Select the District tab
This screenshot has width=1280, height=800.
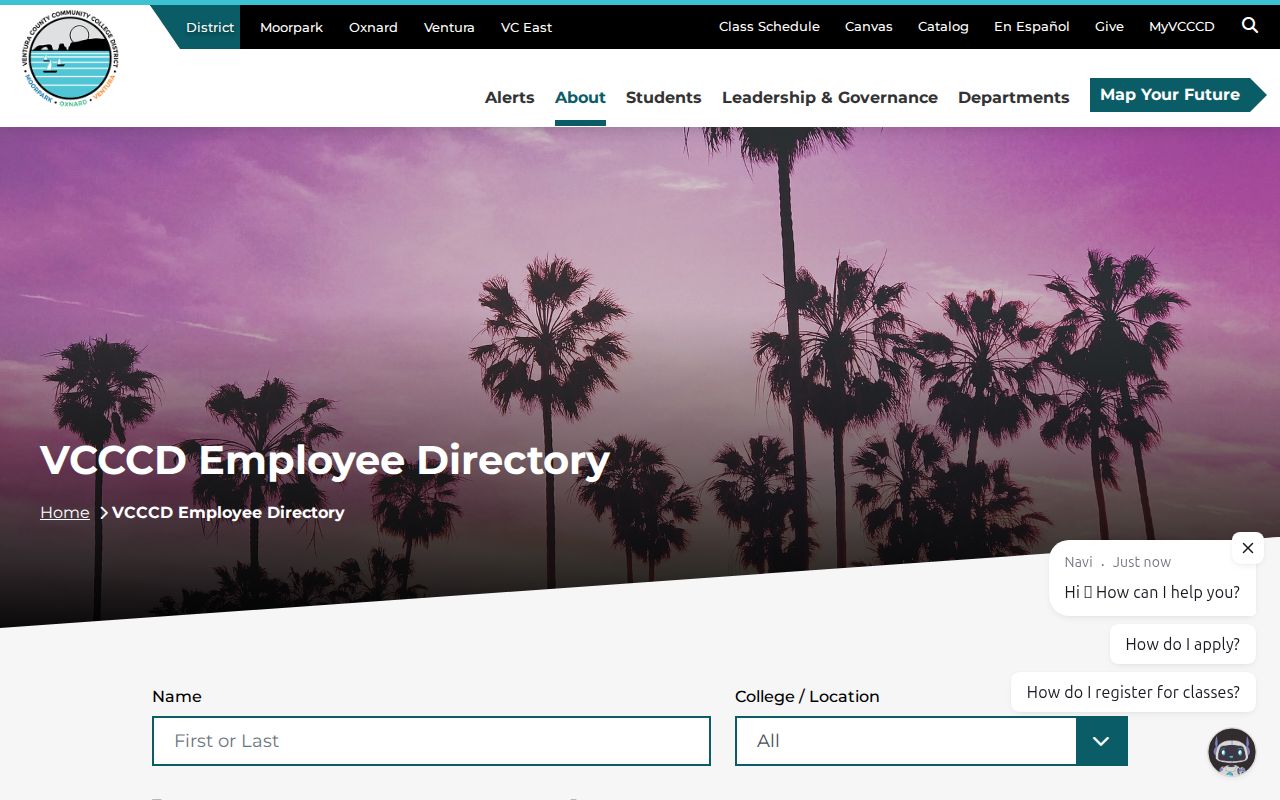tap(210, 27)
